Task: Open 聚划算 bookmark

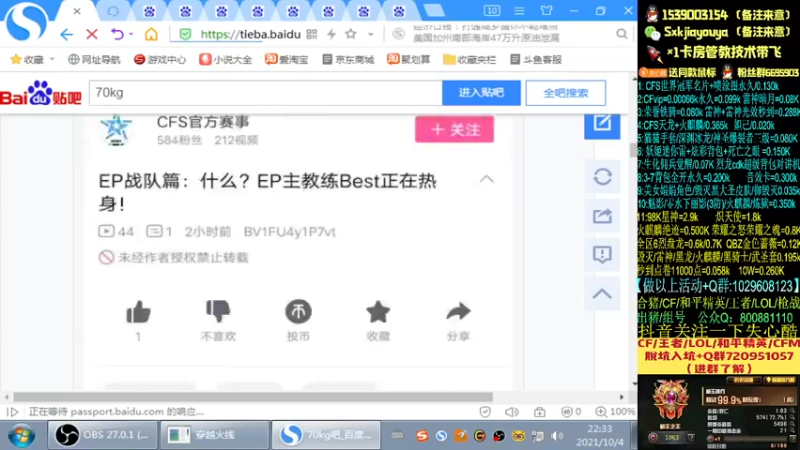Action: tap(408, 60)
